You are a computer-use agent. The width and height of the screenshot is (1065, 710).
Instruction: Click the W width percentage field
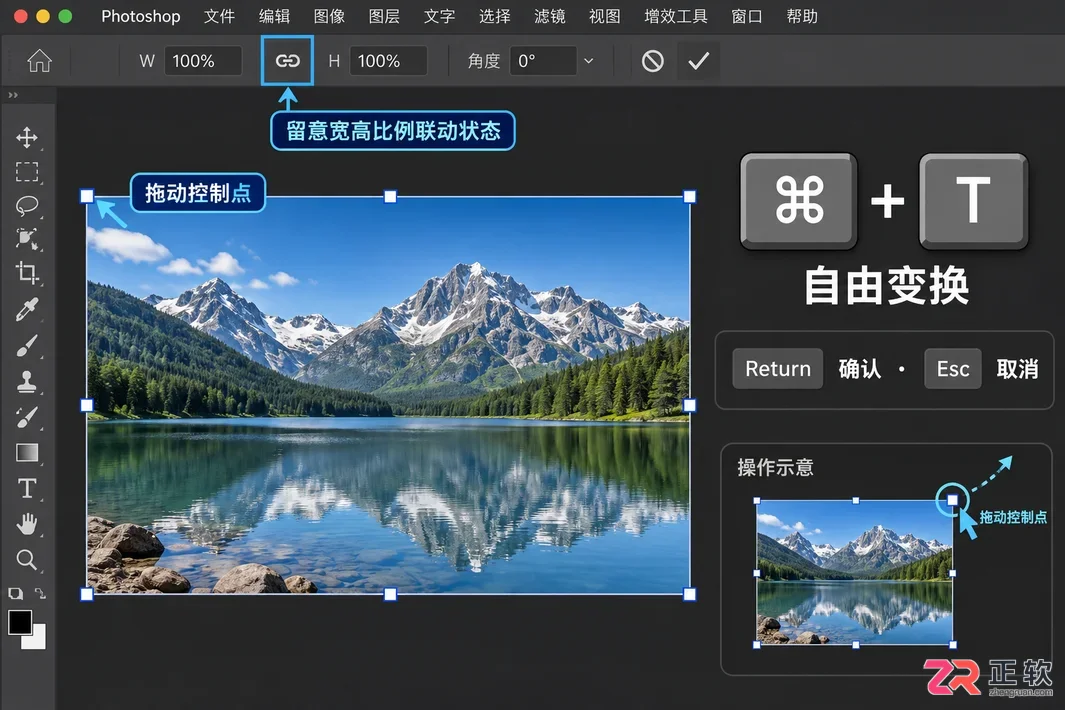click(x=203, y=60)
